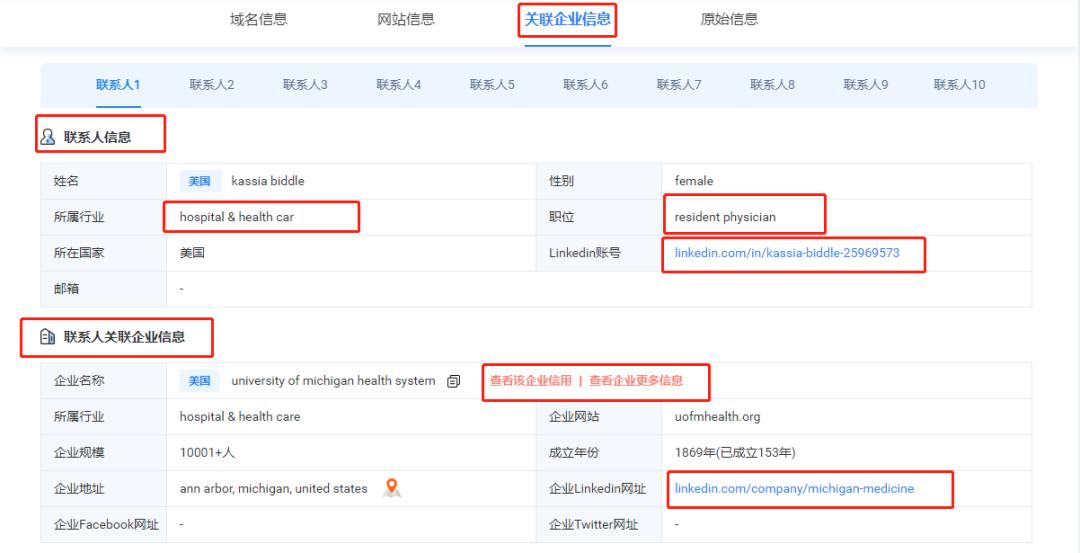This screenshot has height=553, width=1080.
Task: Click the 企业Facebook网址 label
Action: pos(106,525)
